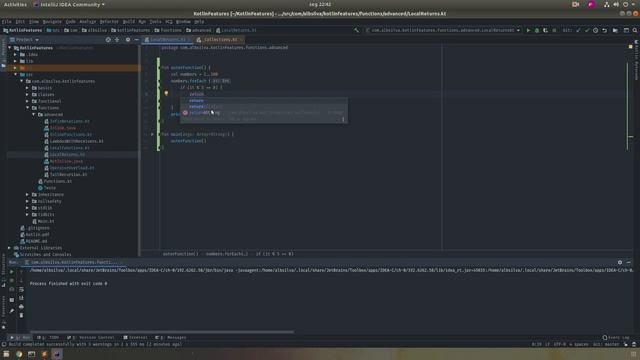Open the Refactor menu
Image resolution: width=640 pixels, height=360 pixels.
point(109,22)
